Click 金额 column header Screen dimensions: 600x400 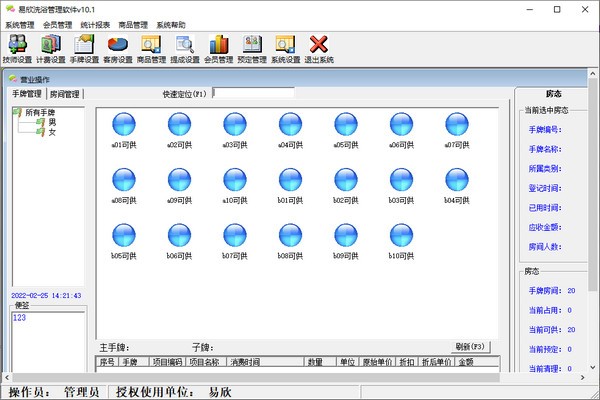(476, 362)
